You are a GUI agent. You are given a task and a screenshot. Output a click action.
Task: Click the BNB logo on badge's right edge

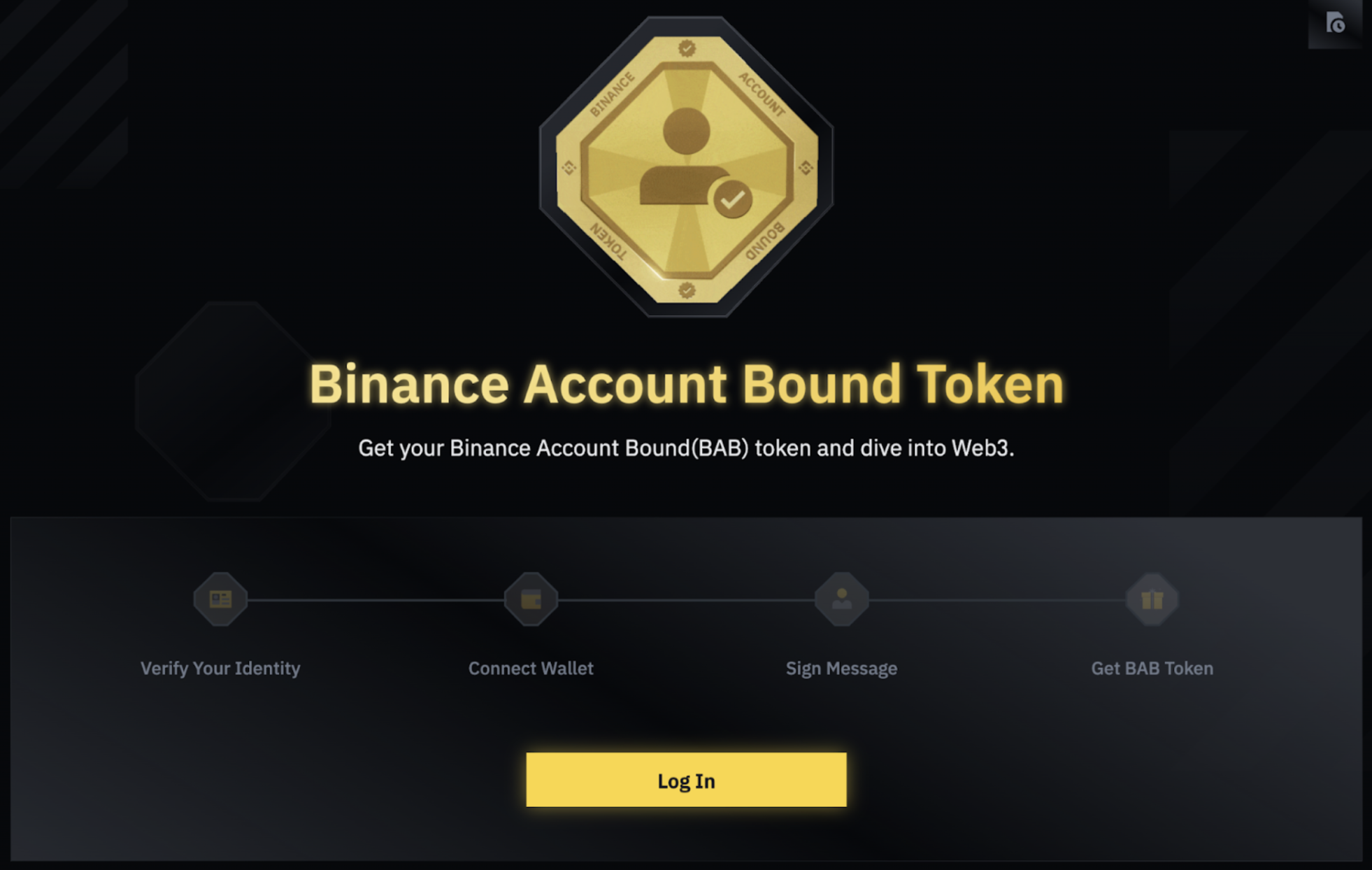(x=806, y=168)
